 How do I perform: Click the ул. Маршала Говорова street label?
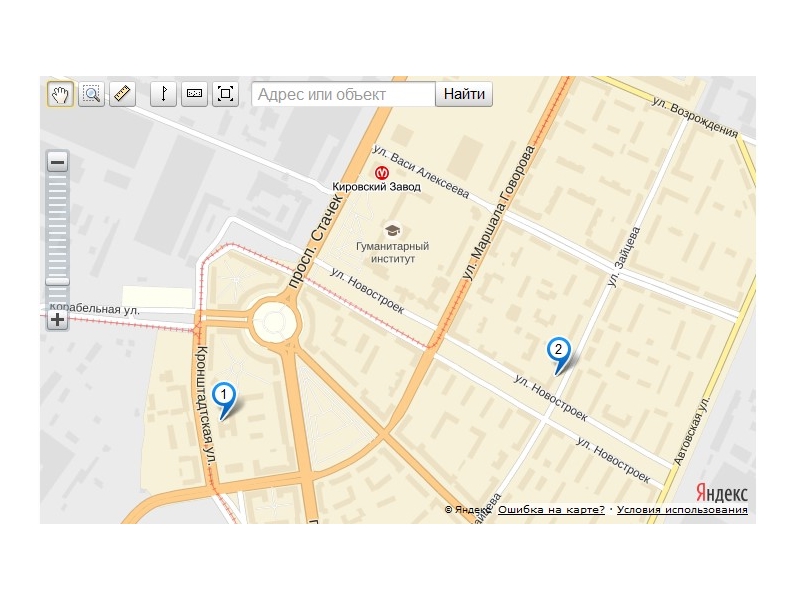coord(499,213)
